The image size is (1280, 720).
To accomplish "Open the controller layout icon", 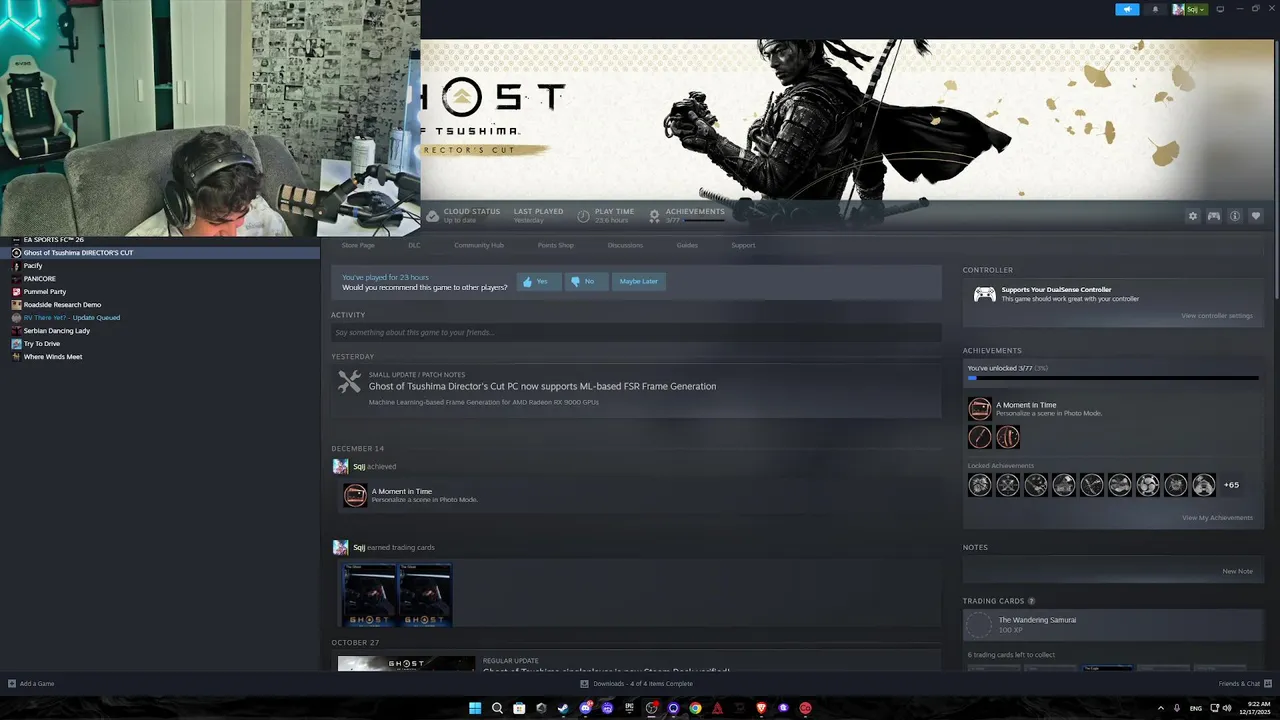I will click(1214, 216).
